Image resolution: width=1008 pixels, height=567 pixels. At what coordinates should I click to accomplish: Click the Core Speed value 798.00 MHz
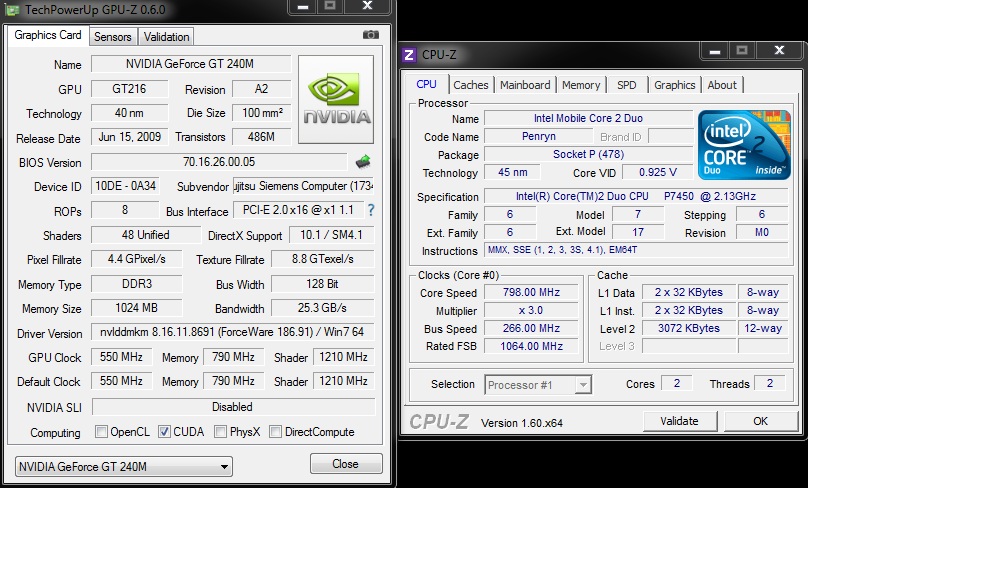[531, 292]
